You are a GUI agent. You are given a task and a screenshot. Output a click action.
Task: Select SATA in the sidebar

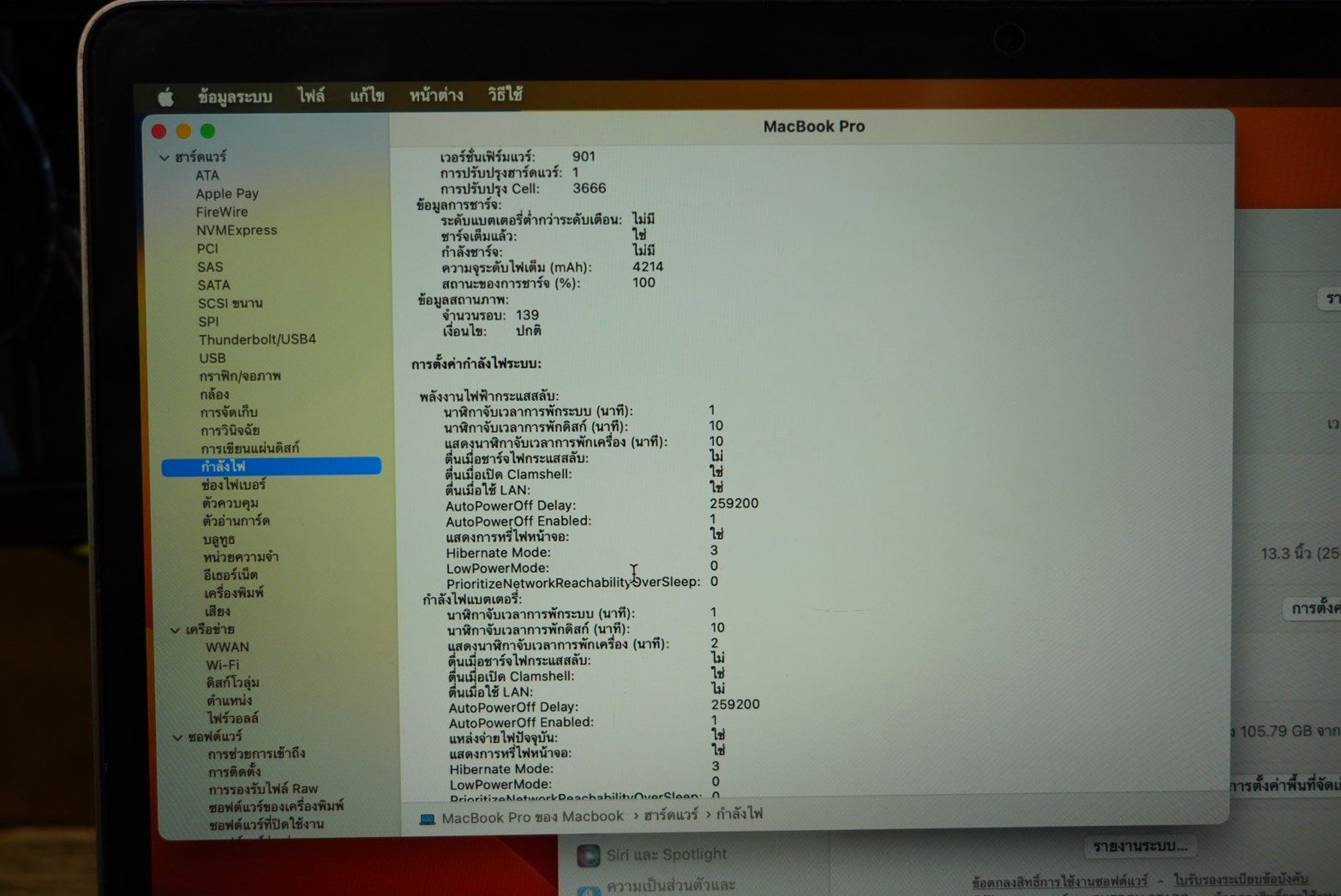pyautogui.click(x=214, y=285)
